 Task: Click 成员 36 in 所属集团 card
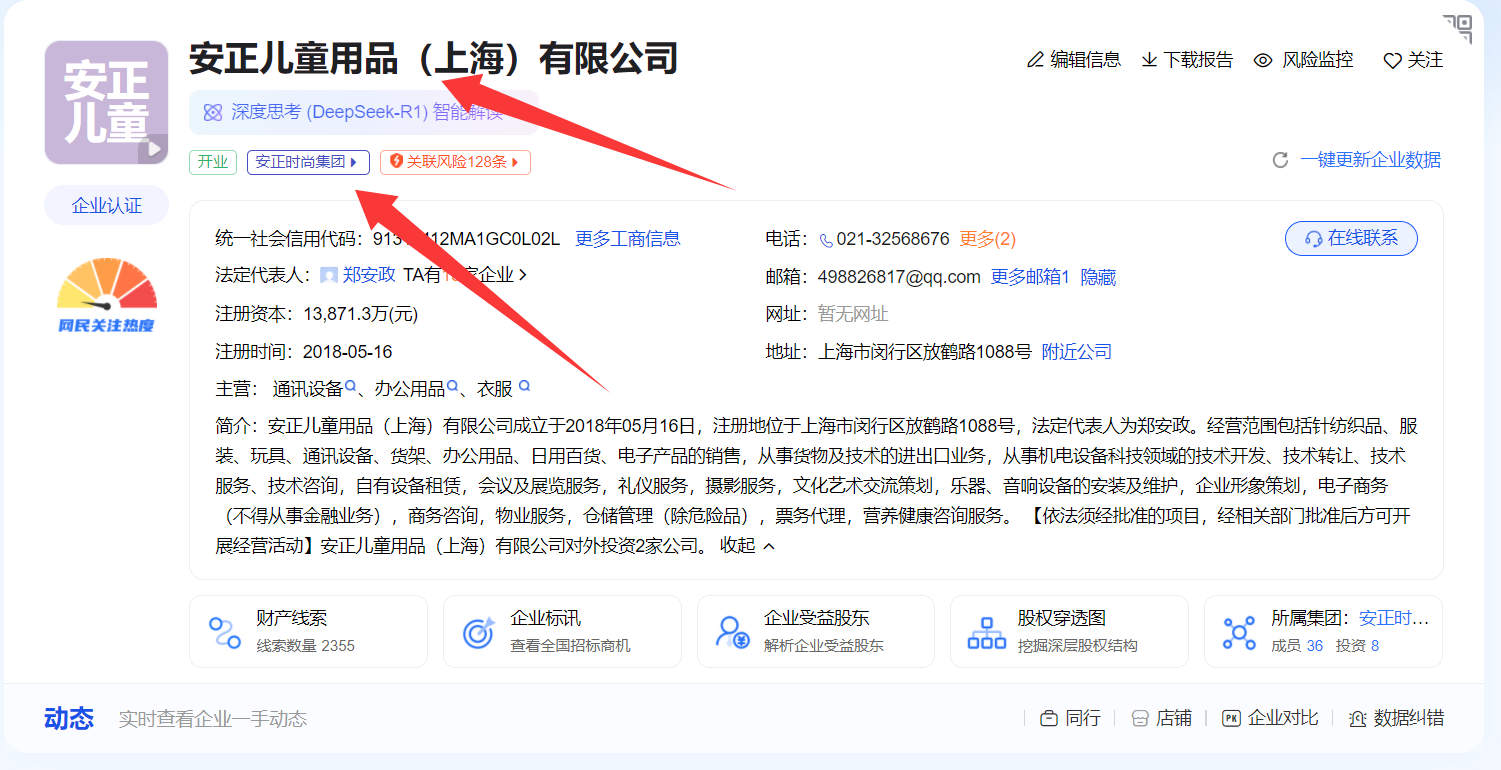pos(1297,646)
